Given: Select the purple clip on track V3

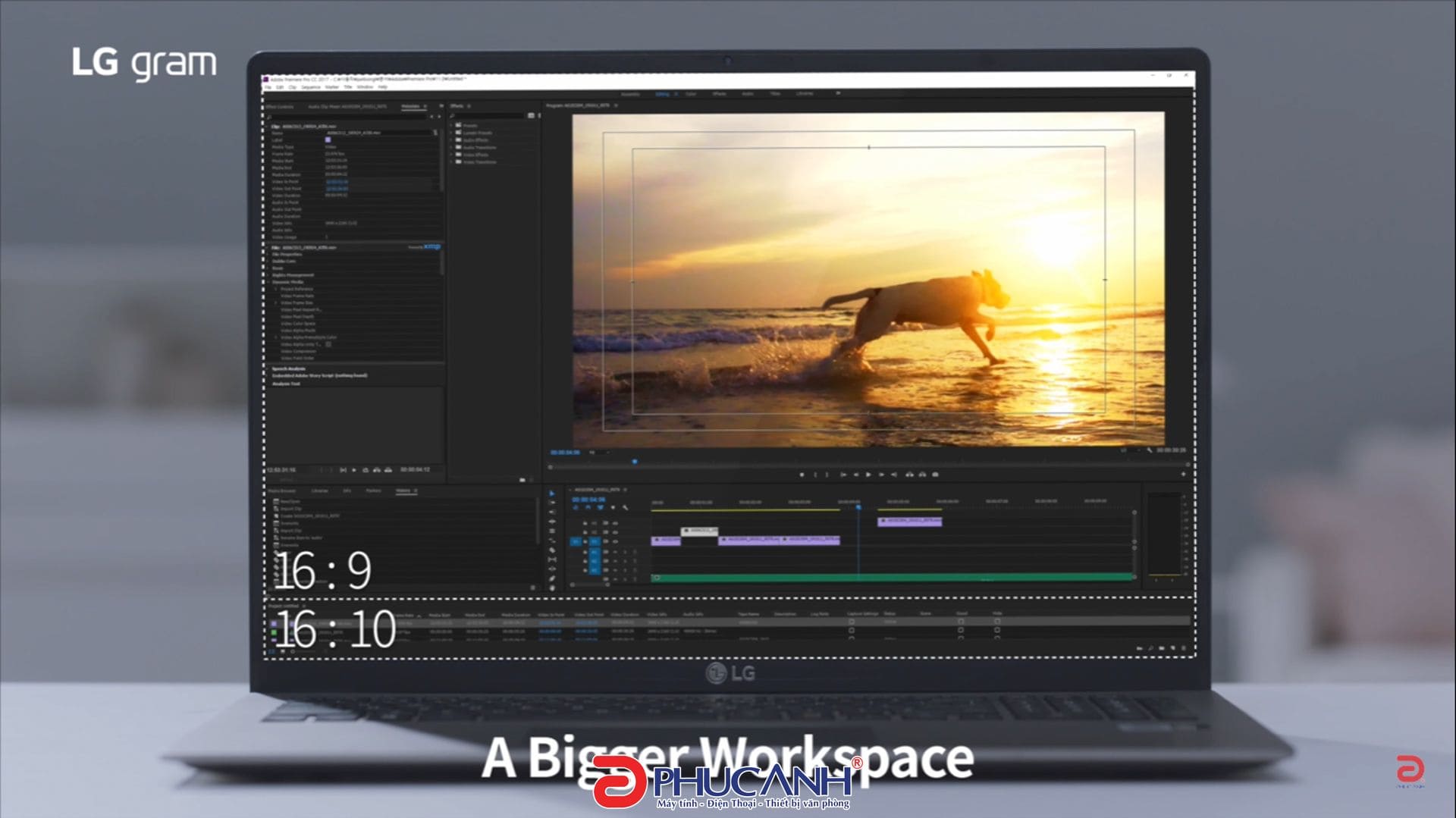Looking at the screenshot, I should 910,522.
